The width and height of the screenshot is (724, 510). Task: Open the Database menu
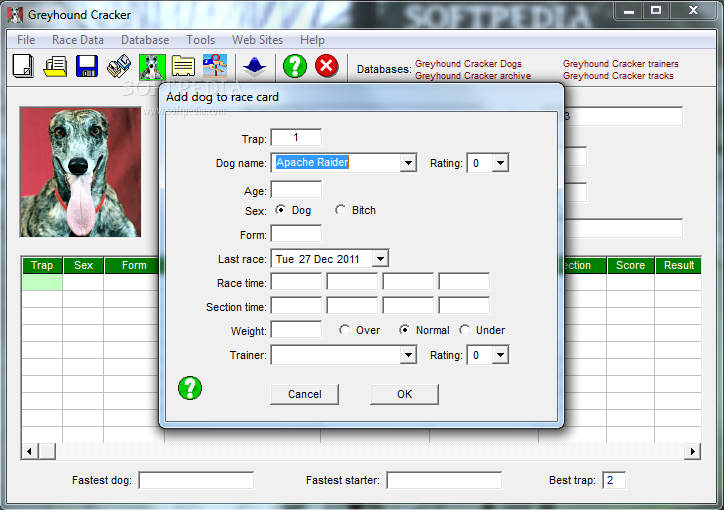click(x=145, y=40)
